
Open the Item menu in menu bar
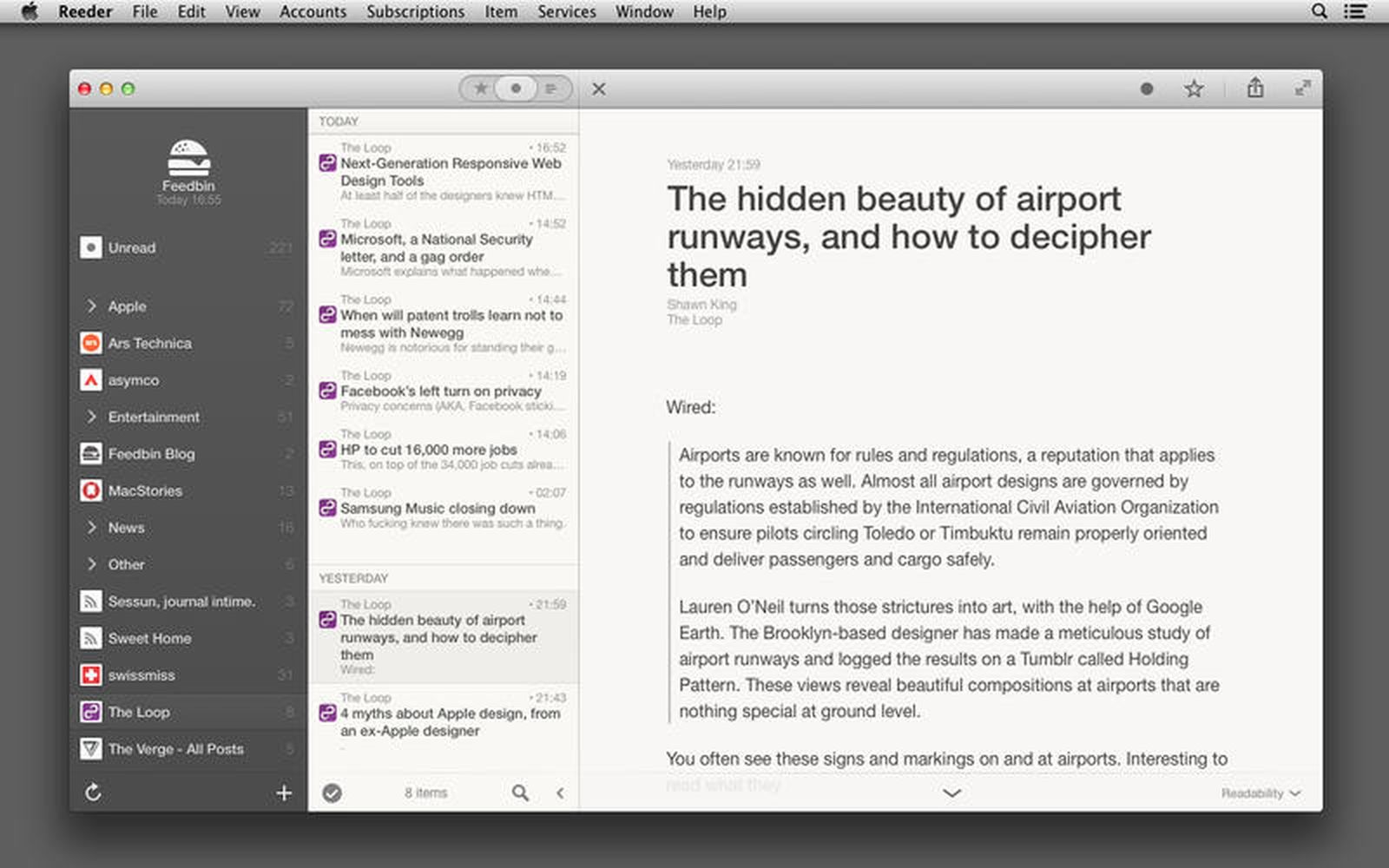pyautogui.click(x=501, y=11)
